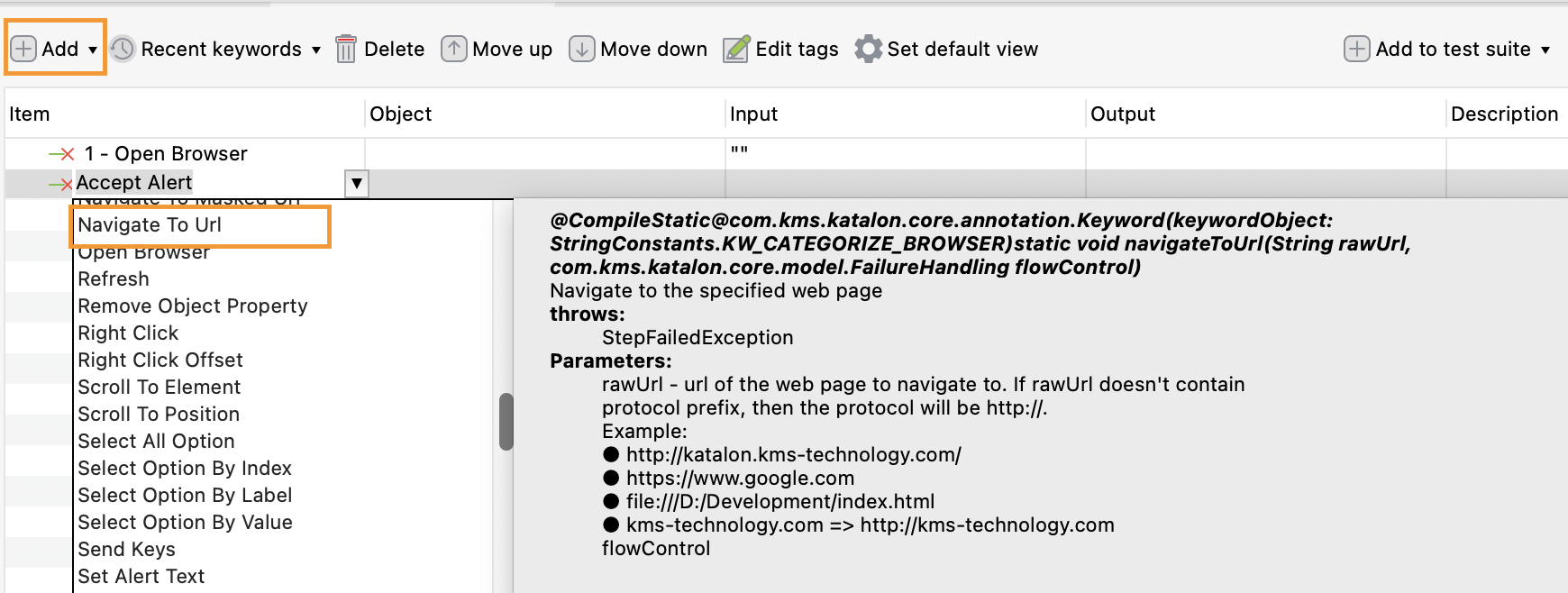This screenshot has width=1568, height=593.
Task: Open the Recent keywords dropdown arrow
Action: tap(316, 50)
